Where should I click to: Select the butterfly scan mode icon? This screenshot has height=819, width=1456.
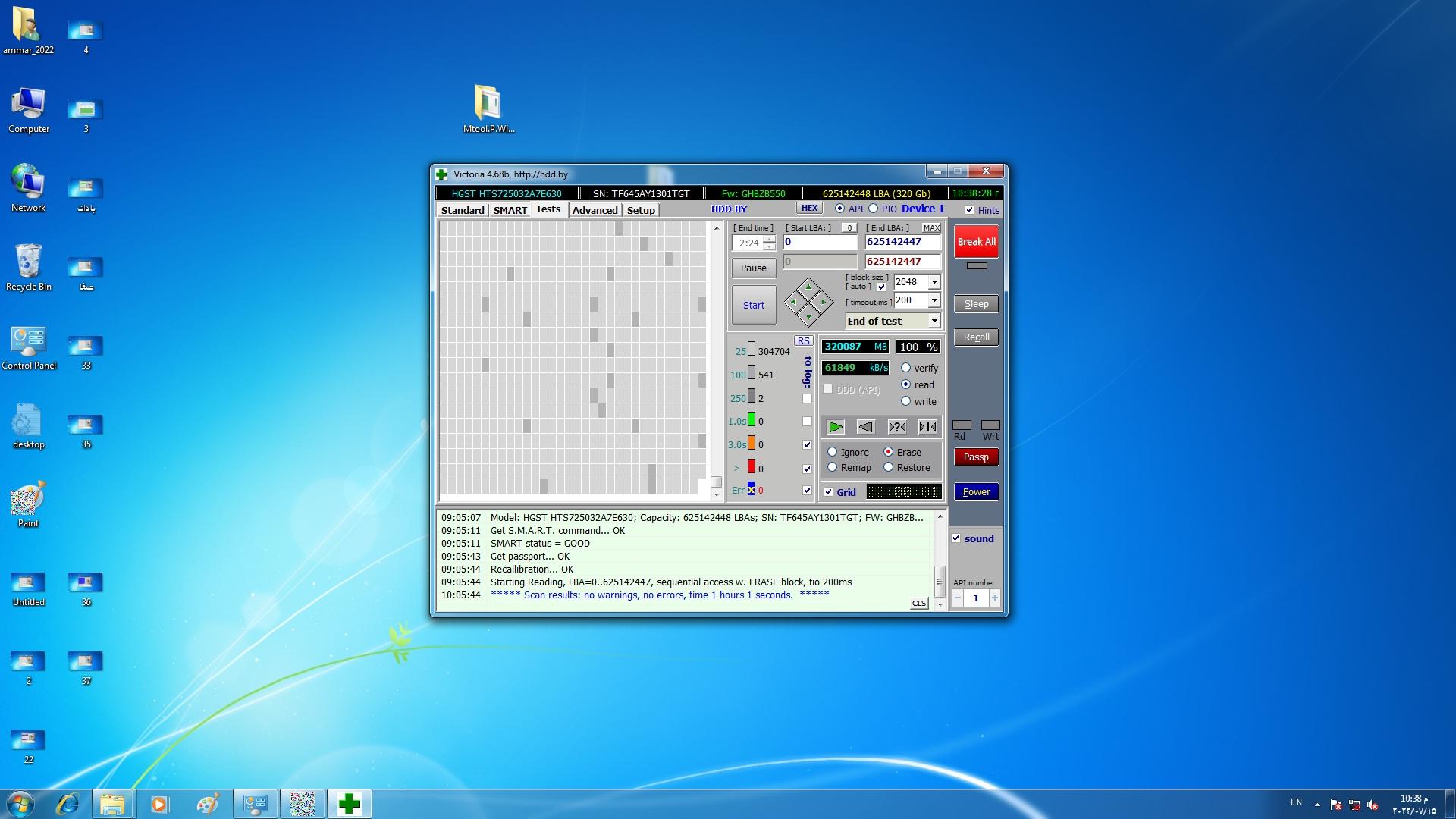click(x=927, y=427)
